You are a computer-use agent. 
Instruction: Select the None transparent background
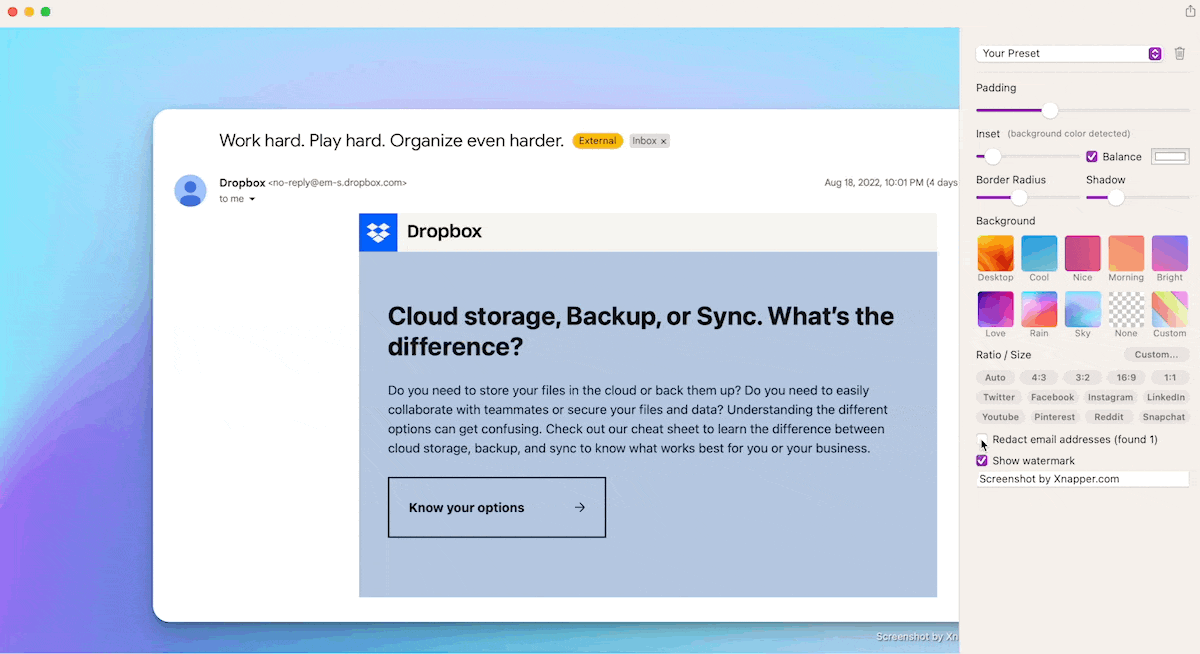point(1126,309)
